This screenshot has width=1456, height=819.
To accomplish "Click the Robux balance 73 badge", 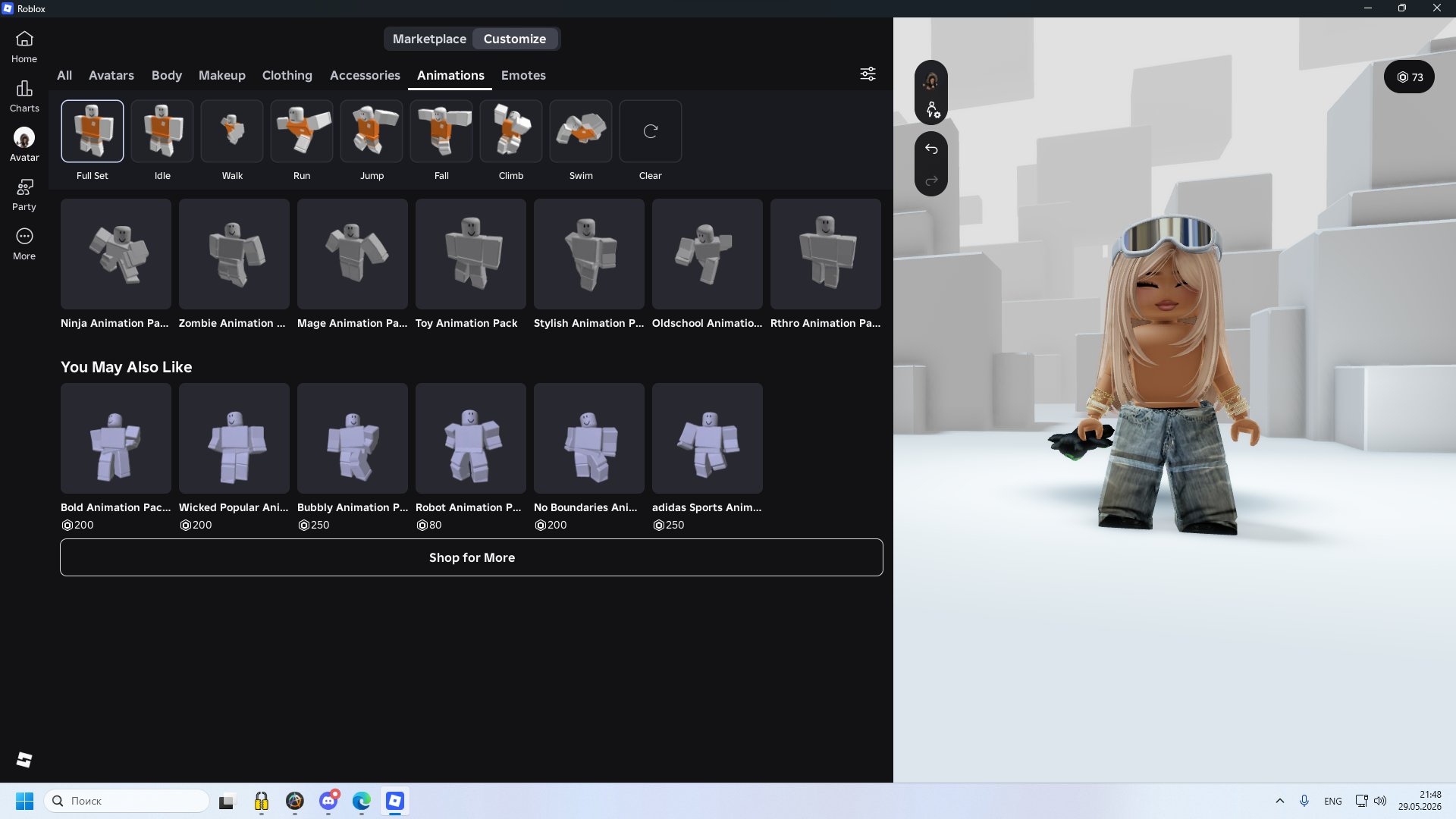I will 1409,77.
